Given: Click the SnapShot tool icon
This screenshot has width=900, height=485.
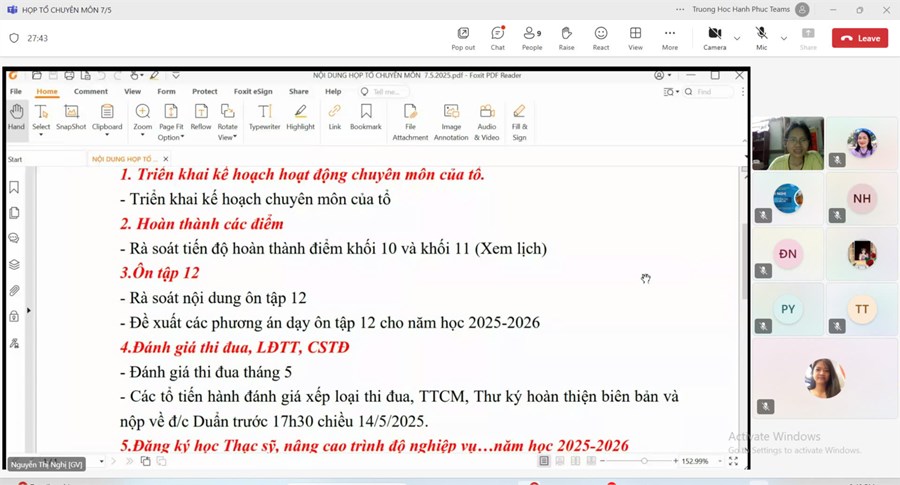Looking at the screenshot, I should (x=71, y=117).
